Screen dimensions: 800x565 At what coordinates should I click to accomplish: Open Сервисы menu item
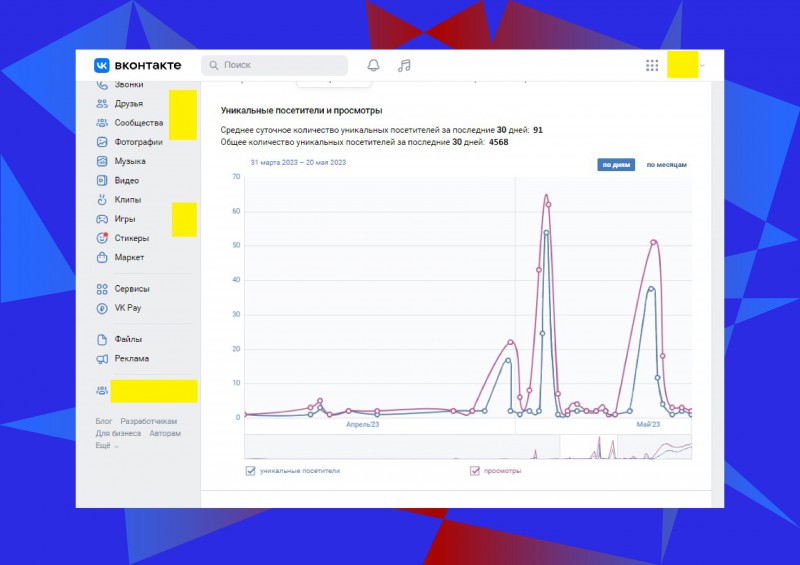tap(132, 289)
